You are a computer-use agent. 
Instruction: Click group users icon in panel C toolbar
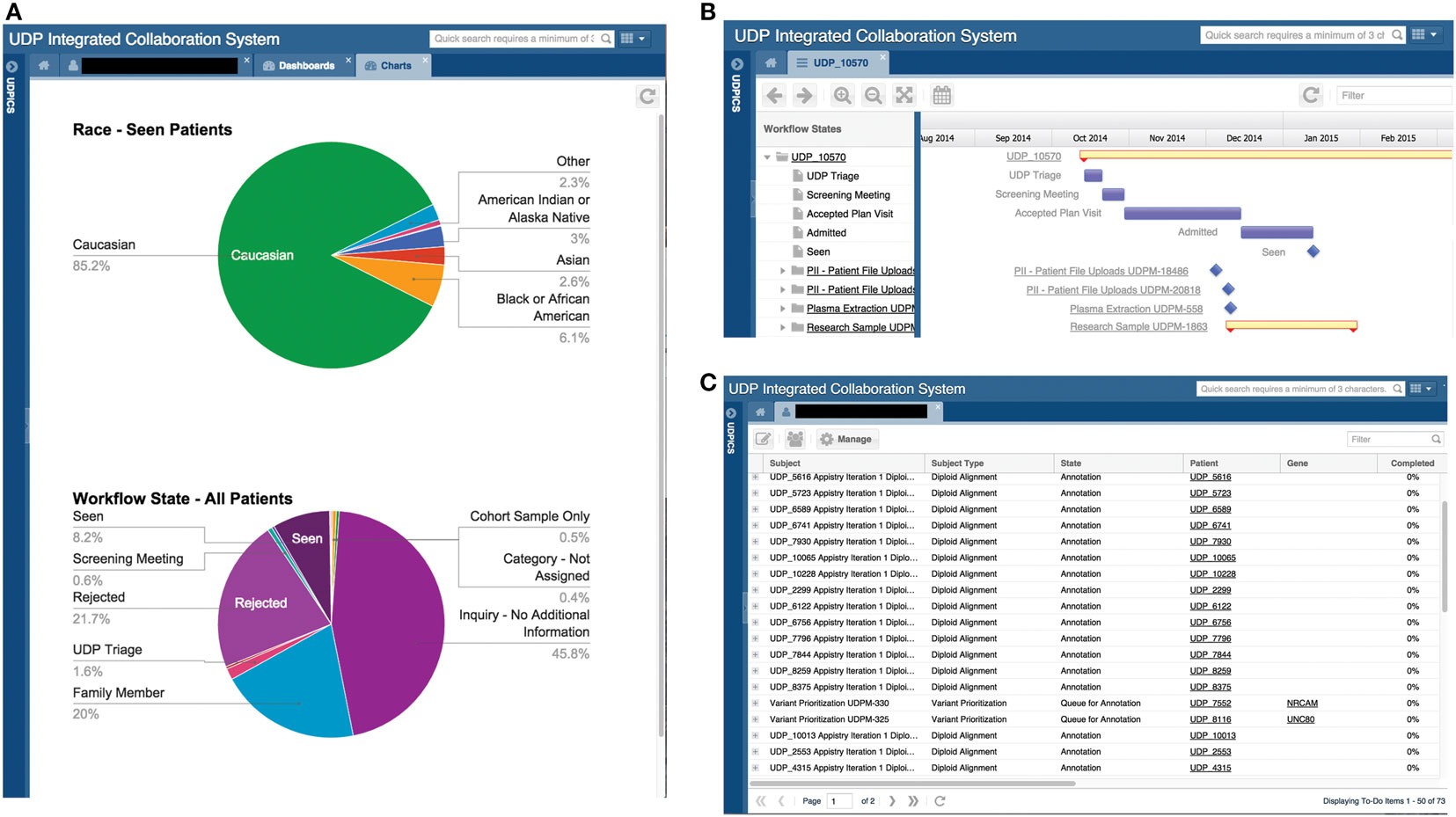pyautogui.click(x=795, y=439)
